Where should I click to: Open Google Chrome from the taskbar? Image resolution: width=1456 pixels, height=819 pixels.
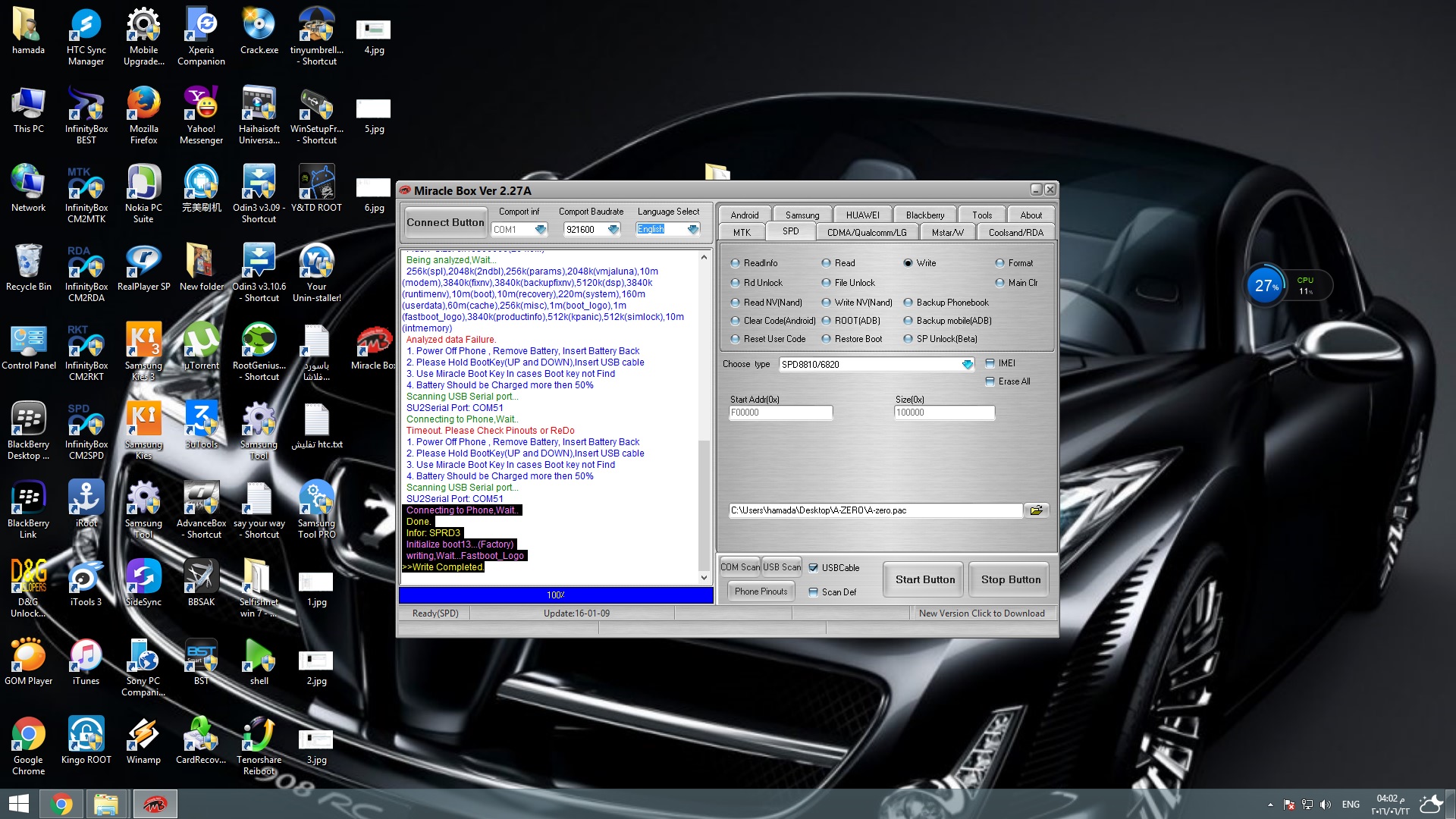point(61,804)
